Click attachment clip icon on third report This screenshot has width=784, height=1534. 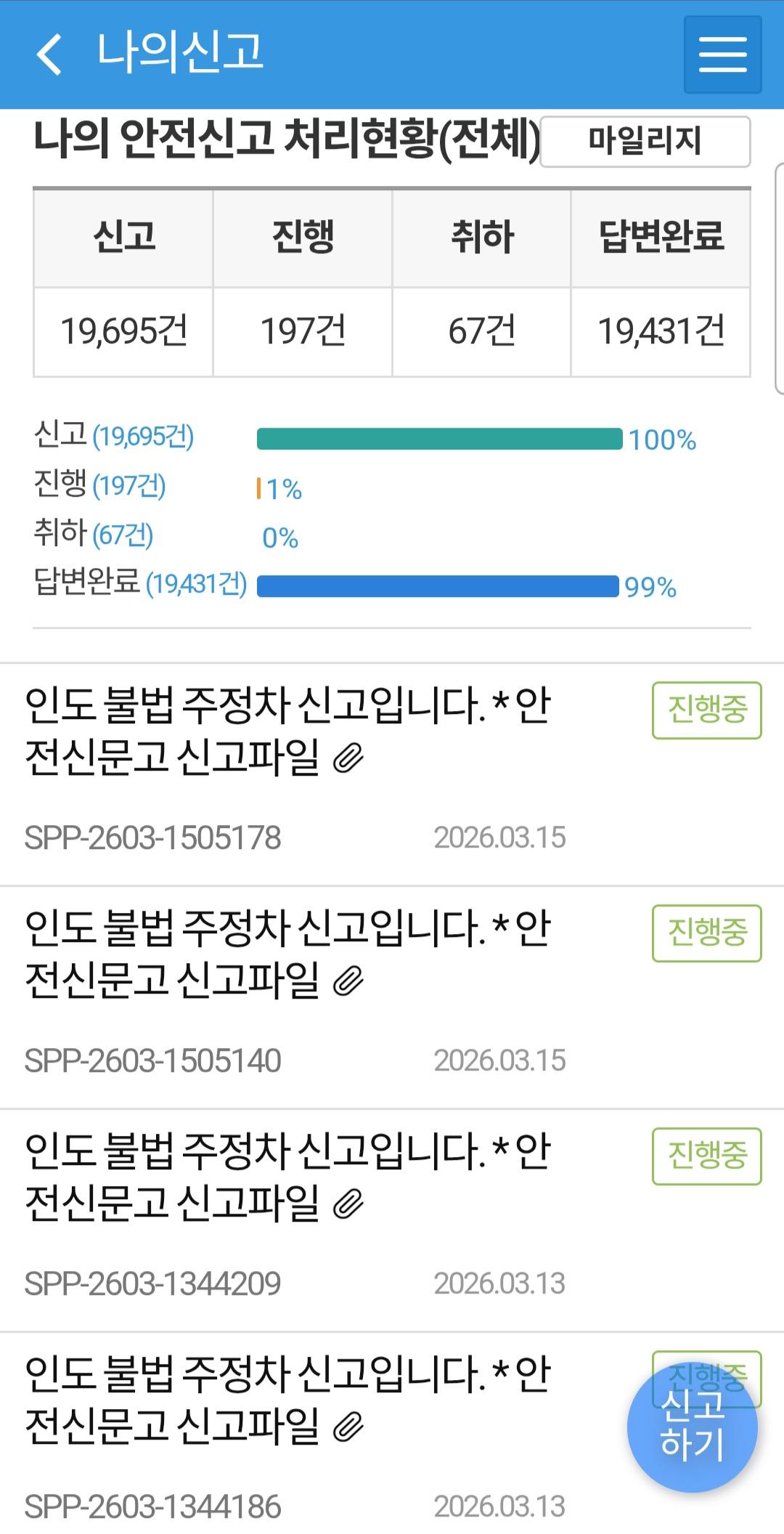click(x=348, y=1205)
